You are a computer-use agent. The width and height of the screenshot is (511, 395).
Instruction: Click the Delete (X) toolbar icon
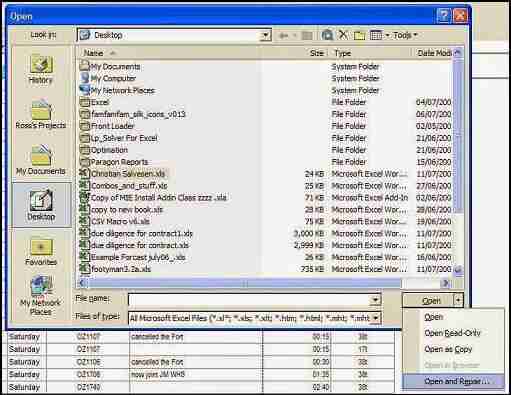[343, 35]
